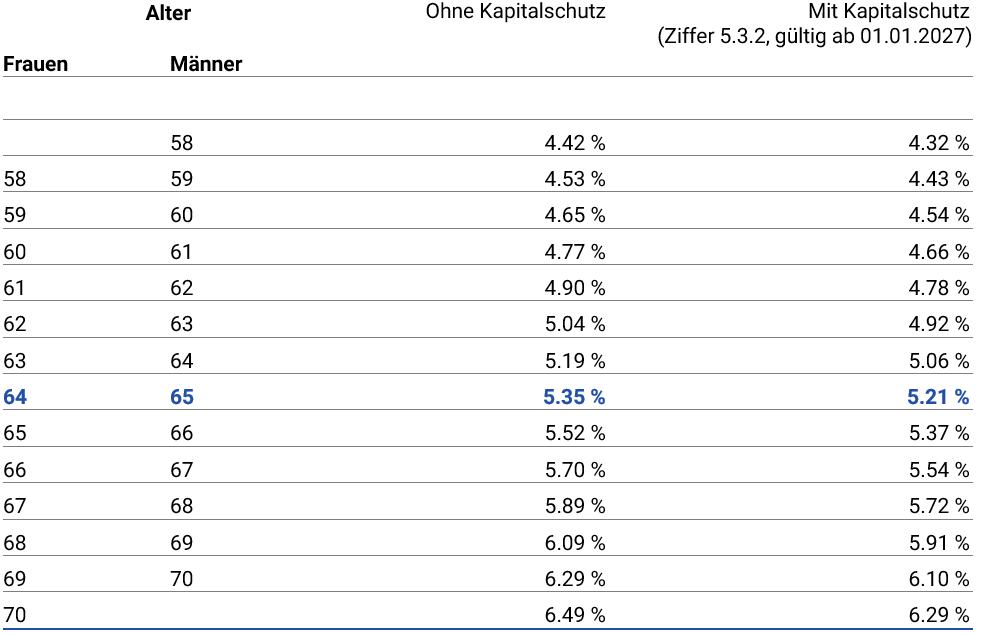The image size is (982, 635).
Task: Click the "Ohne Kapitalschutz" column header
Action: 516,12
